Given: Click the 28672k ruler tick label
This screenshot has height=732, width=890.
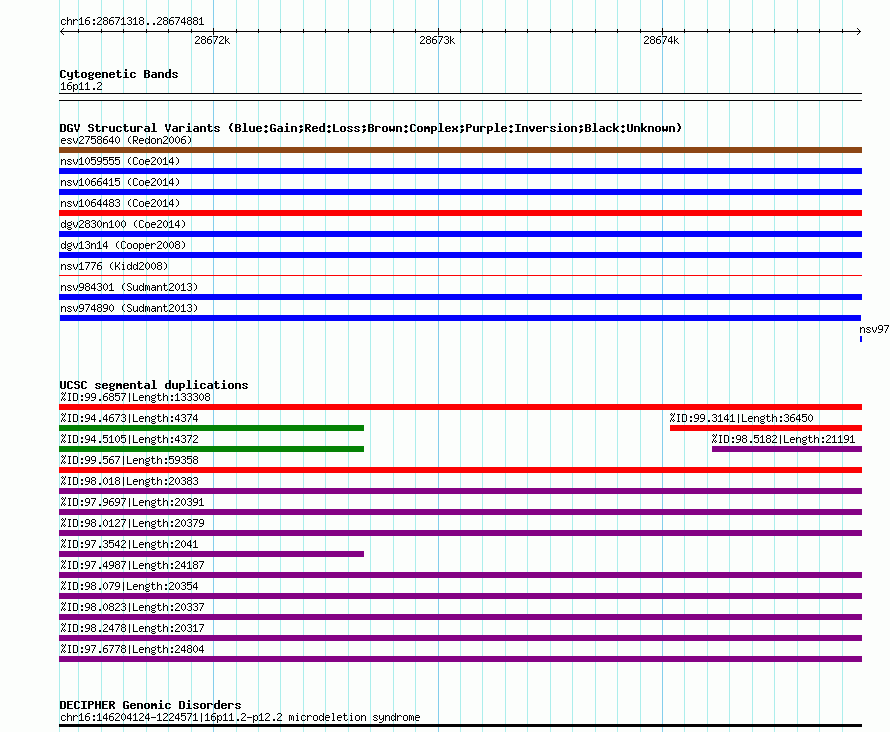Looking at the screenshot, I should (x=212, y=40).
